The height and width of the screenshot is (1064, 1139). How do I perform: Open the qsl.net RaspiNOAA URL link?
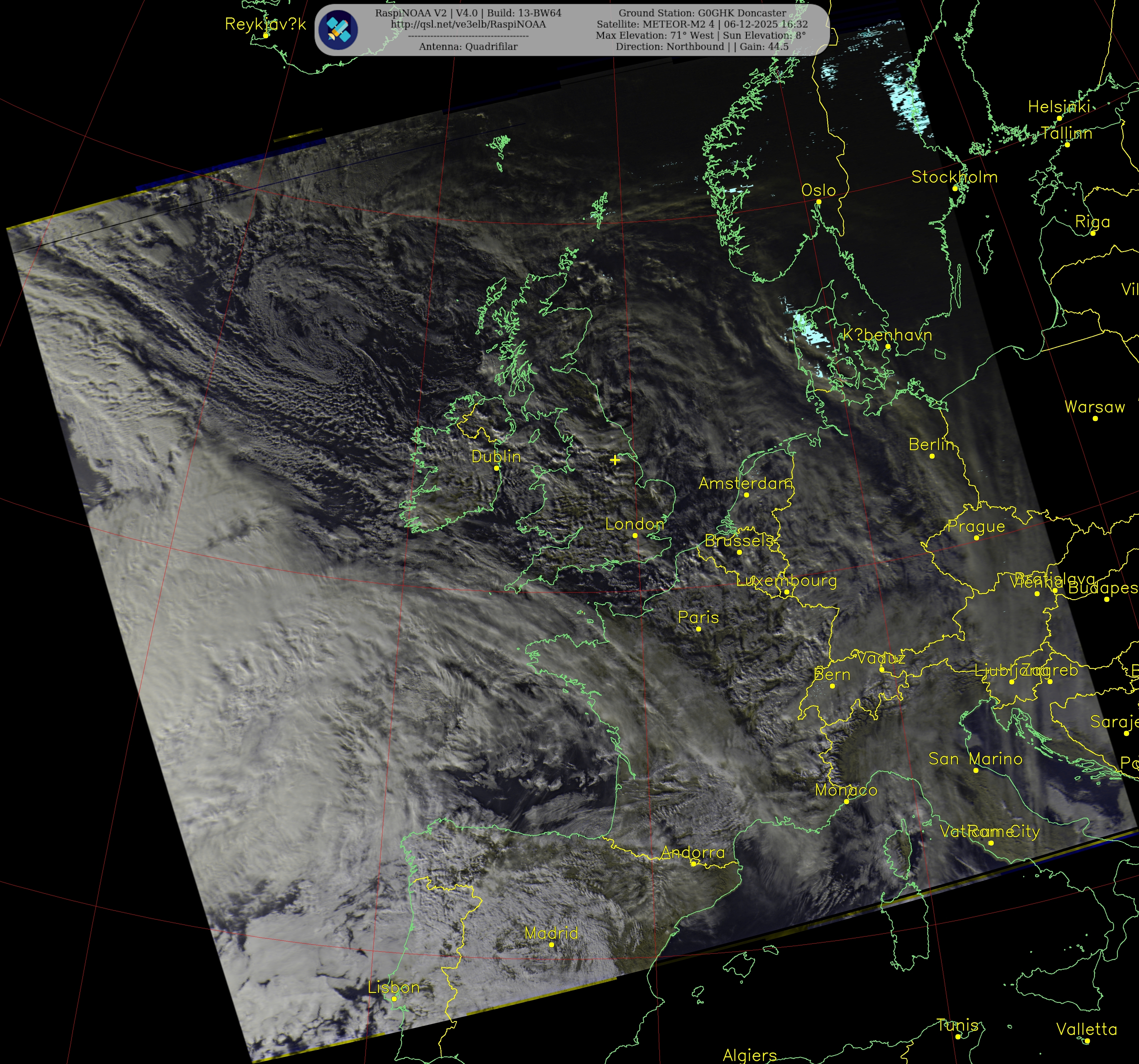[468, 24]
